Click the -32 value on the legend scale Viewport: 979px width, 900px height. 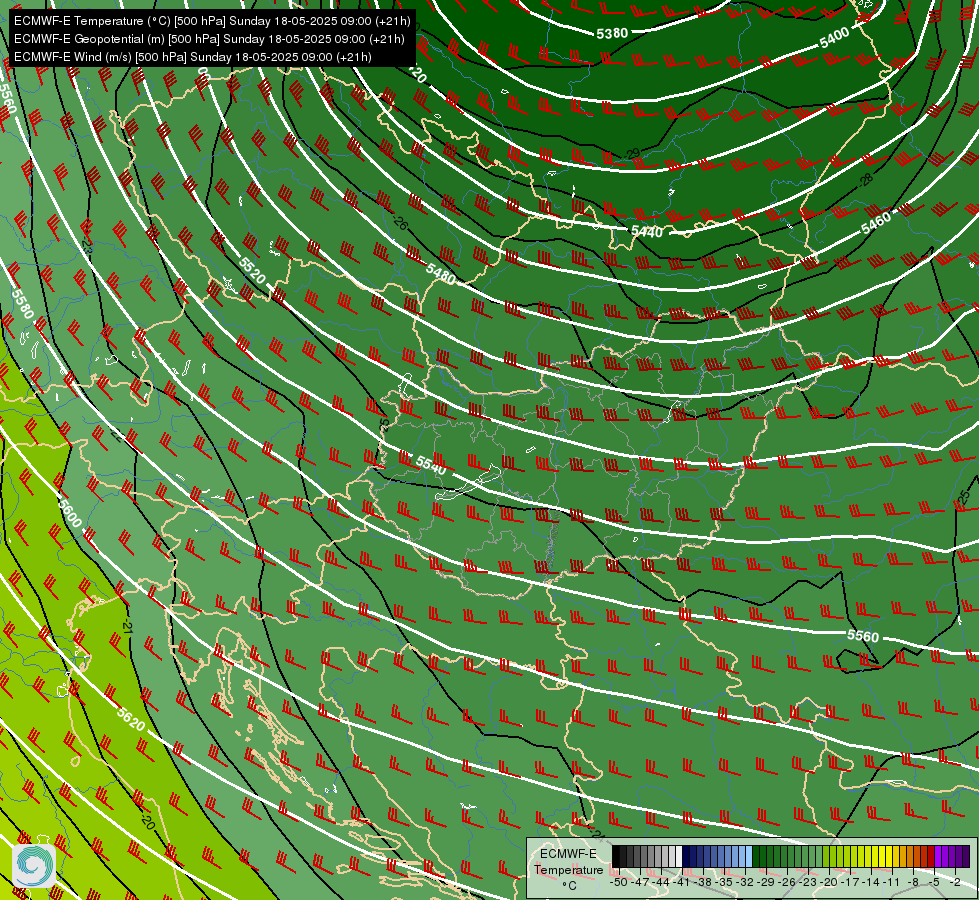coord(745,883)
